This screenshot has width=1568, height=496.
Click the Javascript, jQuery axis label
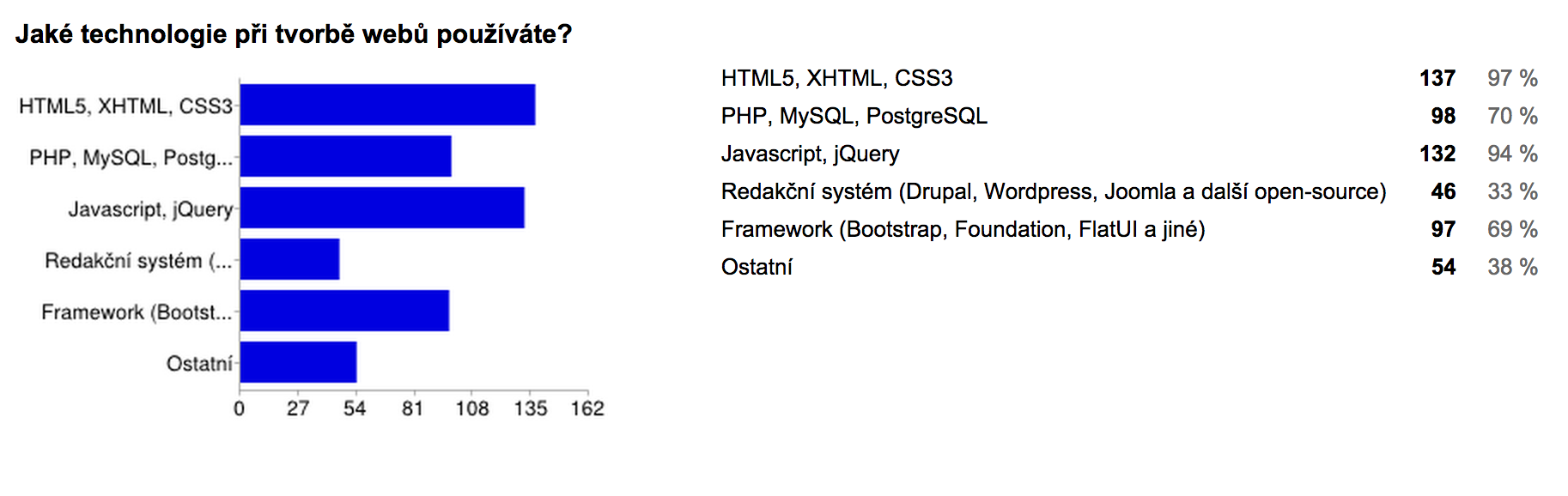coord(150,209)
